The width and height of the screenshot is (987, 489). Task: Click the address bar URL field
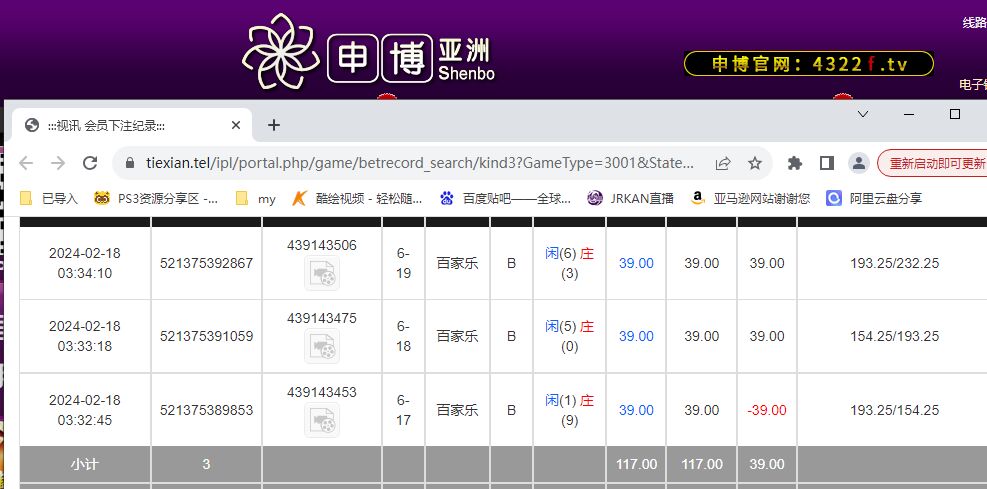click(x=420, y=163)
